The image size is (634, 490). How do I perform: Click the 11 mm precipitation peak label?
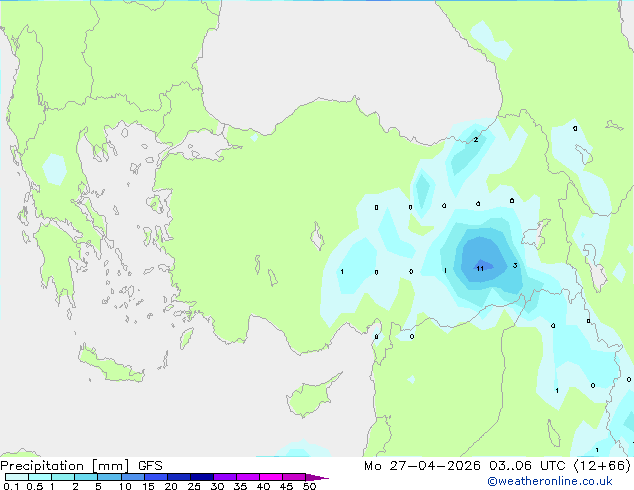[480, 268]
